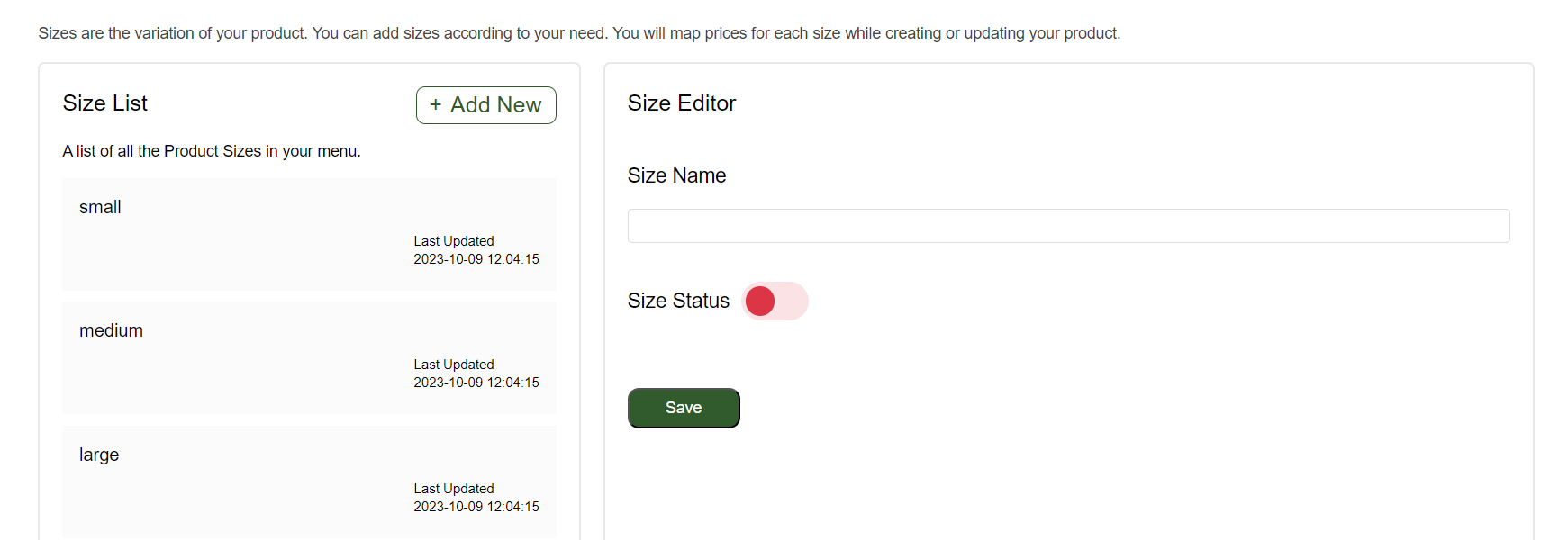Viewport: 1568px width, 540px height.
Task: Toggle the Size Status switch
Action: coord(775,301)
